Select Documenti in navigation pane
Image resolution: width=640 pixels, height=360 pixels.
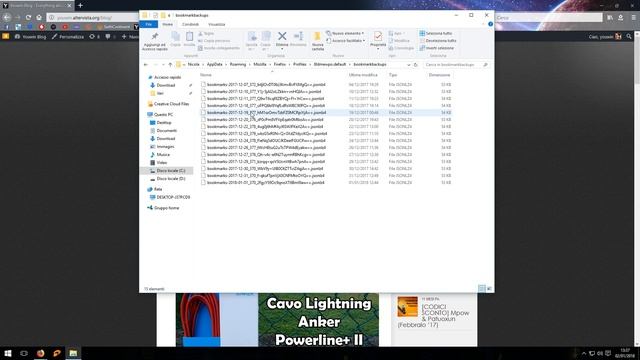coord(164,131)
